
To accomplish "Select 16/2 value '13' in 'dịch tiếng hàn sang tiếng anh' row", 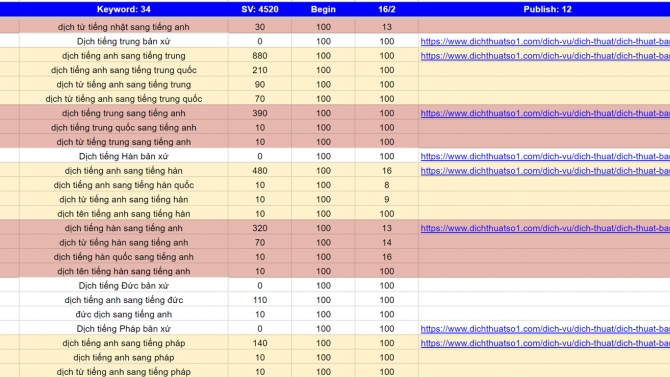I will [387, 228].
